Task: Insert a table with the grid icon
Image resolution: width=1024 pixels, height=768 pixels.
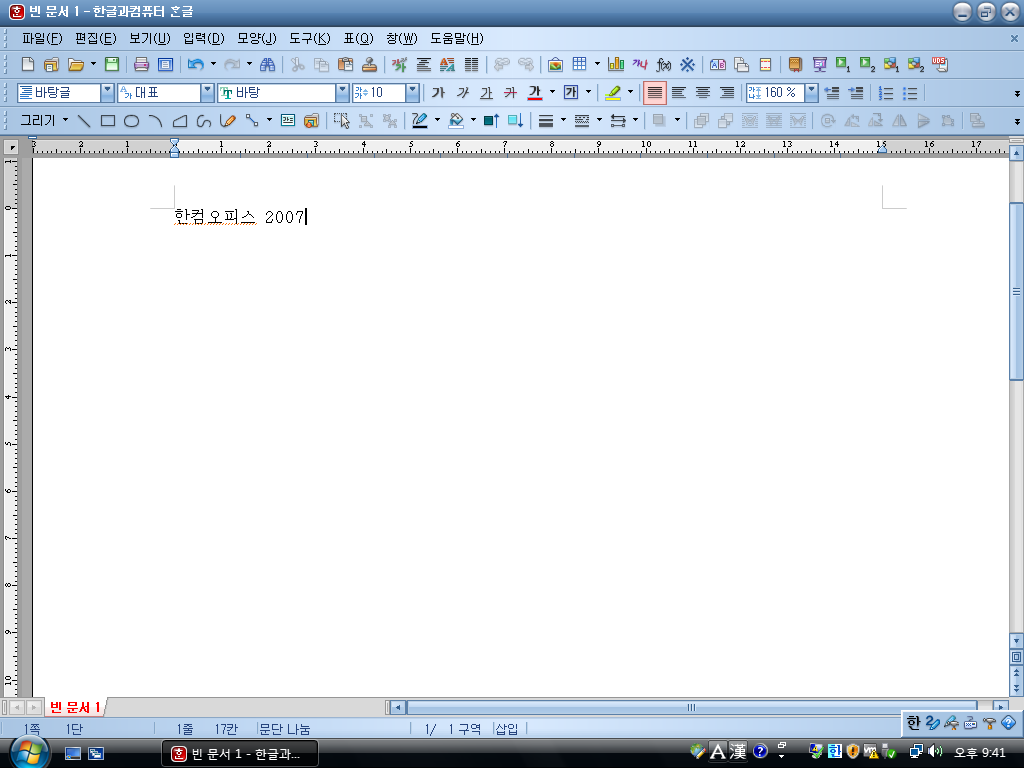Action: click(x=579, y=64)
